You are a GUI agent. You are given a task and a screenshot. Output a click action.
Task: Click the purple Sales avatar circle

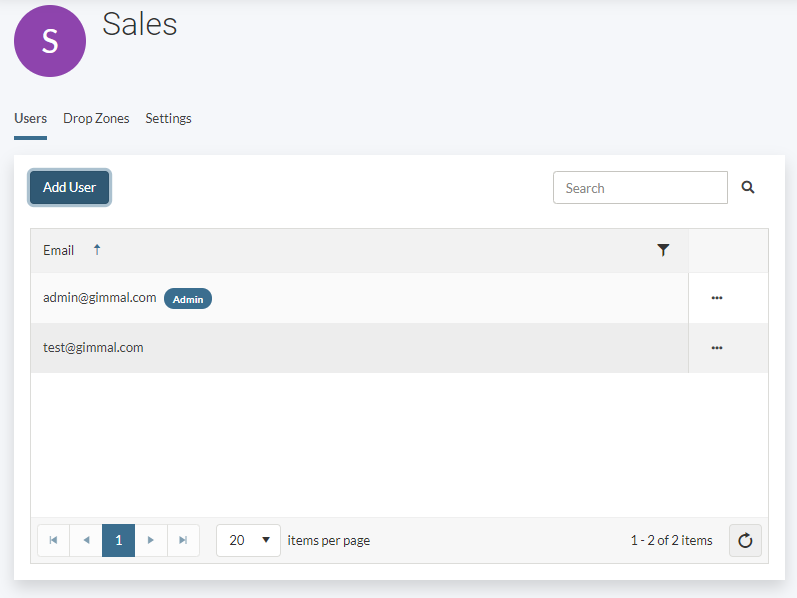(x=50, y=41)
